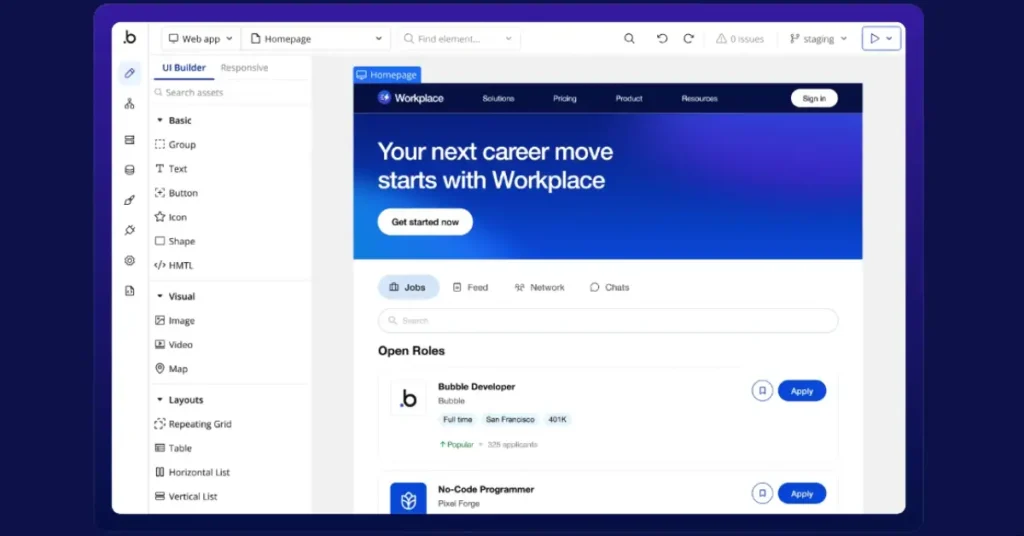Open the Find element dropdown
Image resolution: width=1024 pixels, height=536 pixels.
[x=458, y=39]
